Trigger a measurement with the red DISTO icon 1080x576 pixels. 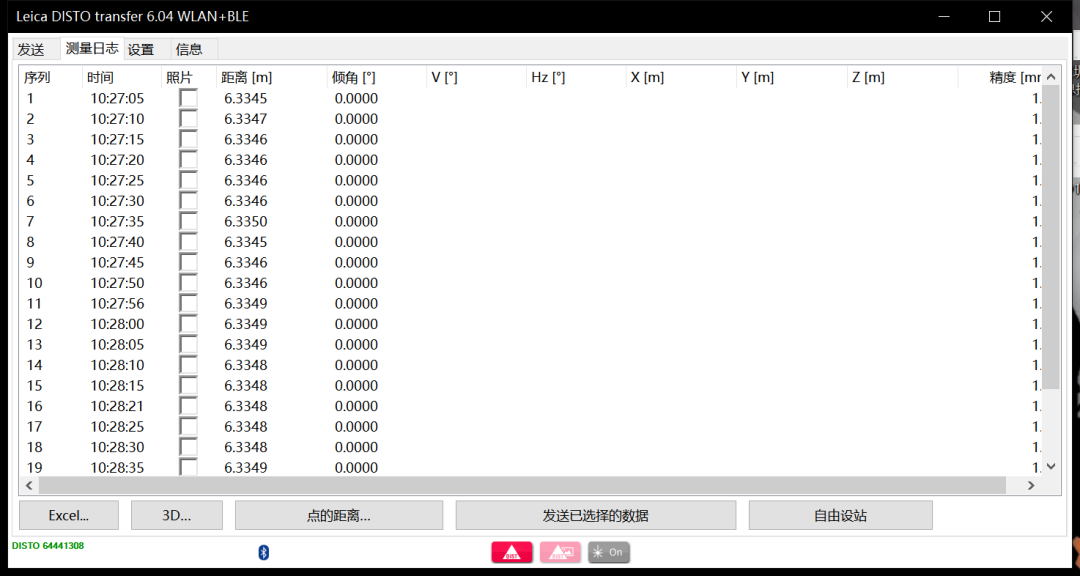click(x=512, y=552)
